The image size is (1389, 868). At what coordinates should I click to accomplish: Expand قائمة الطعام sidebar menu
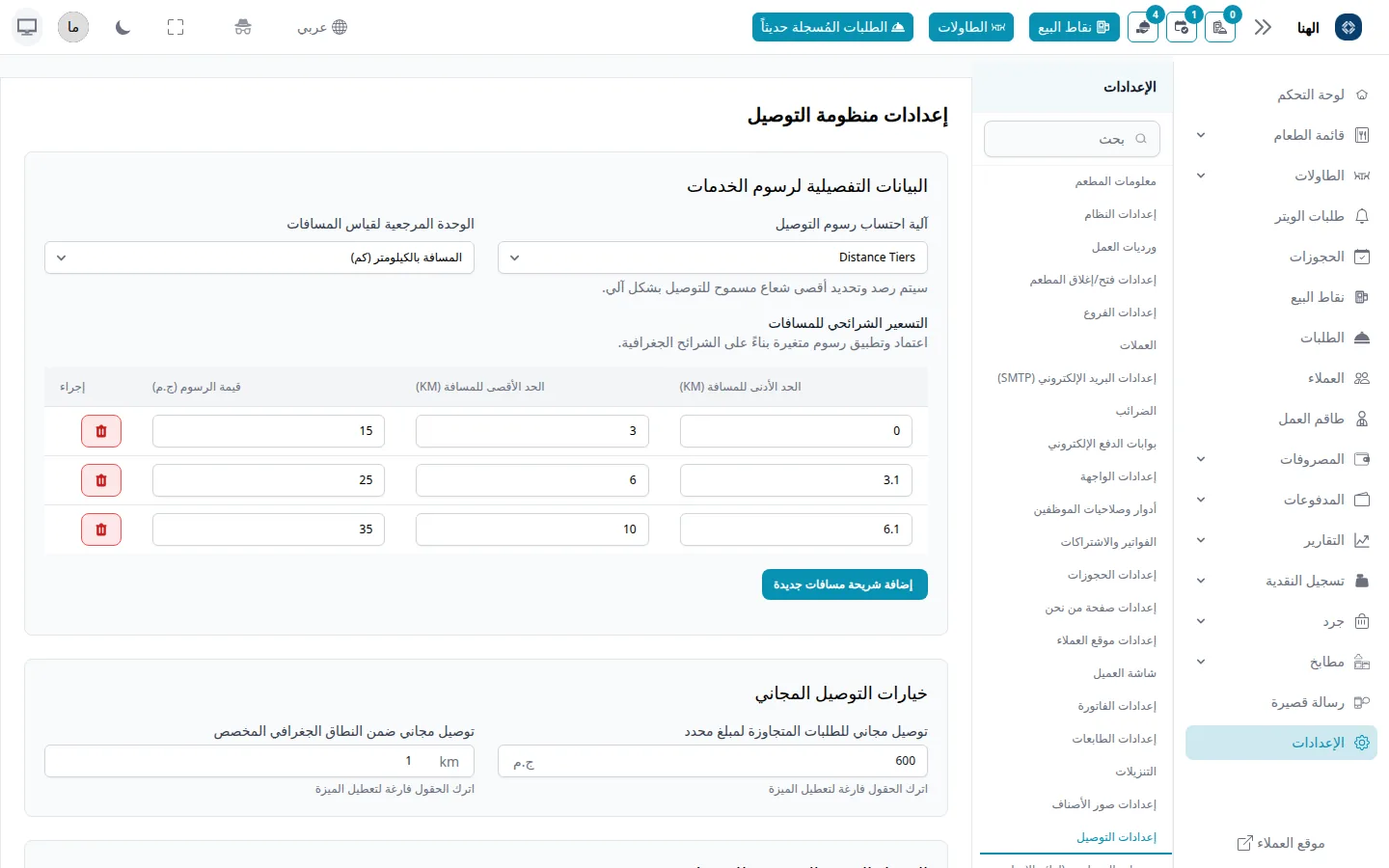pos(1282,135)
